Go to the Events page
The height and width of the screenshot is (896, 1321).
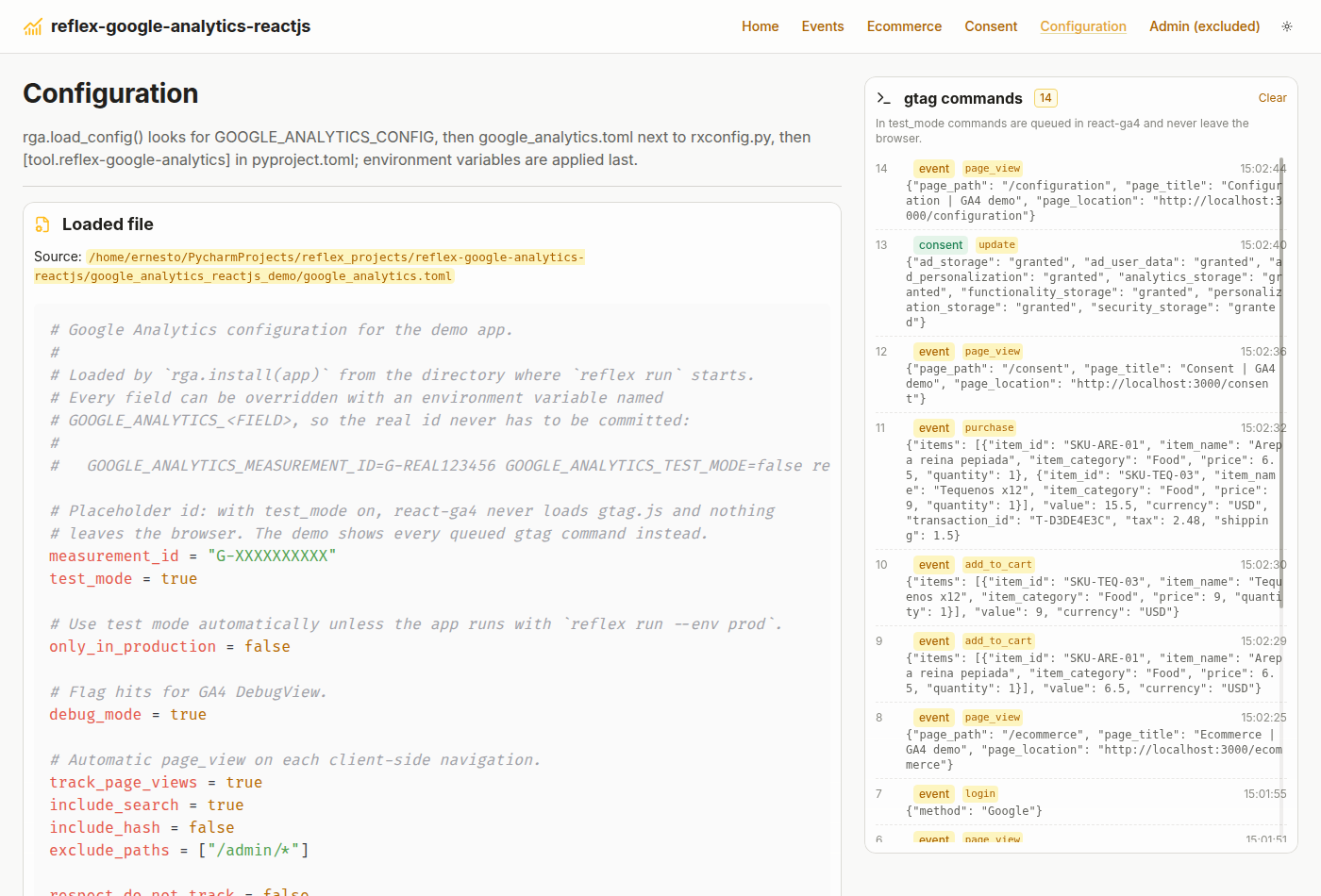coord(823,26)
